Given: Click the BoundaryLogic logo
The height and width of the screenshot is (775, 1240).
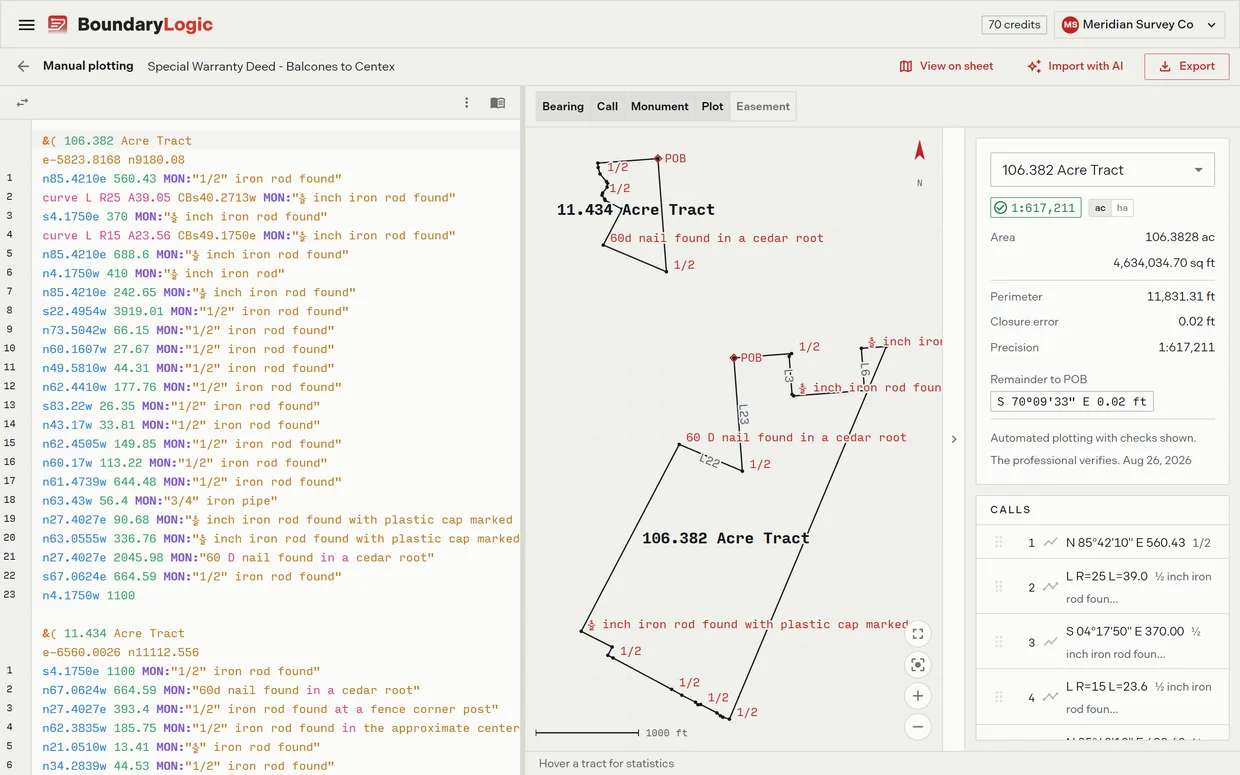Looking at the screenshot, I should [x=130, y=25].
